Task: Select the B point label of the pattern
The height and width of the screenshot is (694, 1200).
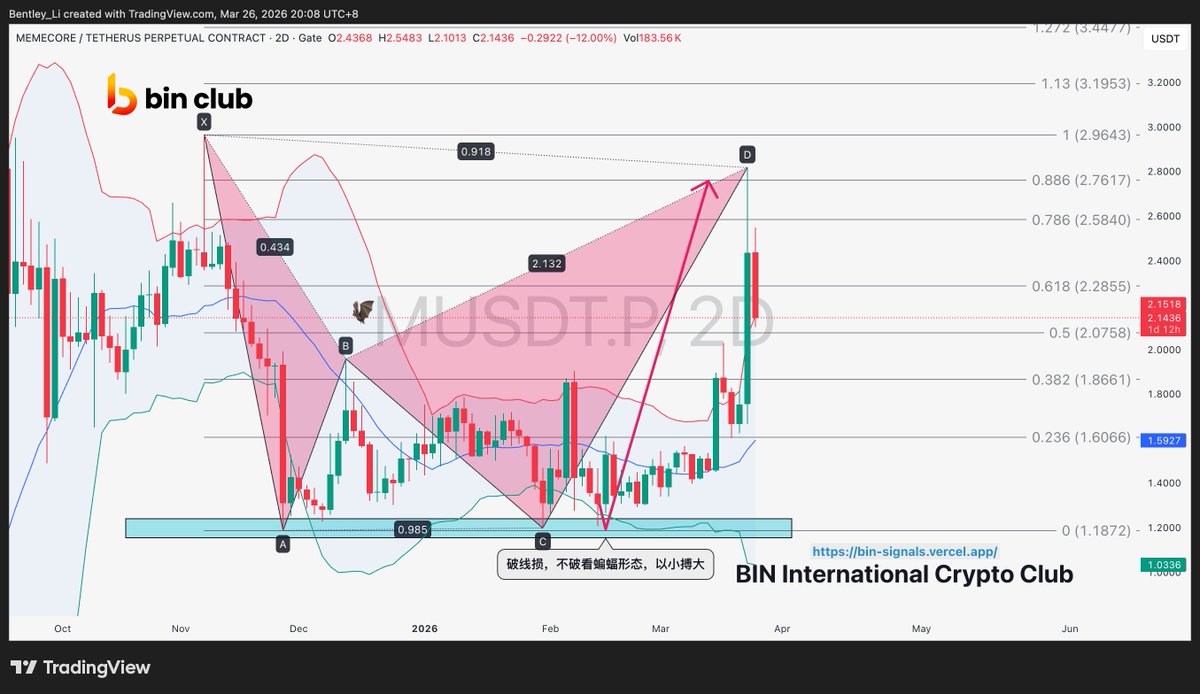Action: point(345,346)
